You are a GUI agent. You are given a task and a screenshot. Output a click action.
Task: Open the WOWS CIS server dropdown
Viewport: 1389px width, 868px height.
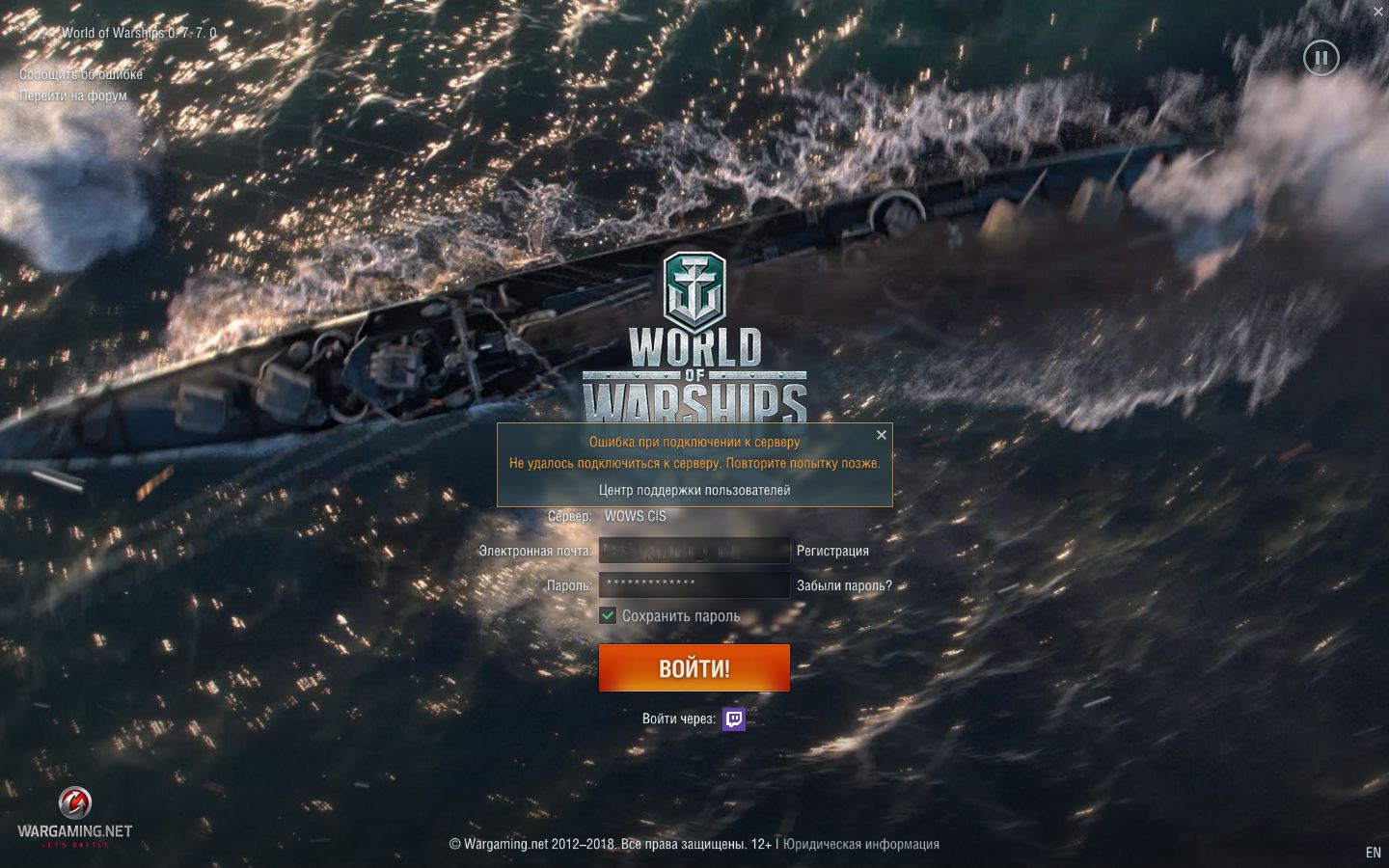pyautogui.click(x=636, y=516)
